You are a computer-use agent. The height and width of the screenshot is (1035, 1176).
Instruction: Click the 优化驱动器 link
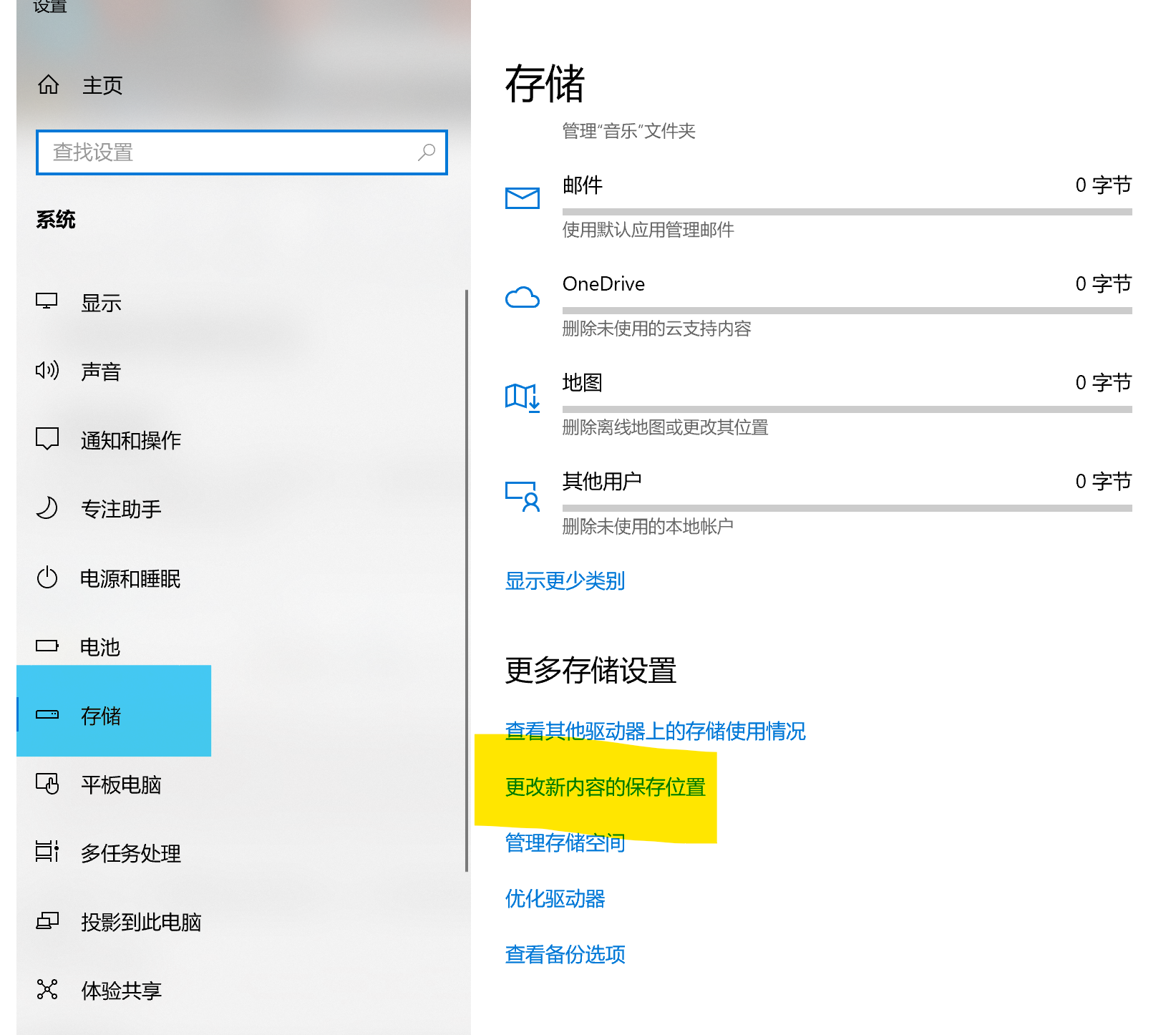555,898
